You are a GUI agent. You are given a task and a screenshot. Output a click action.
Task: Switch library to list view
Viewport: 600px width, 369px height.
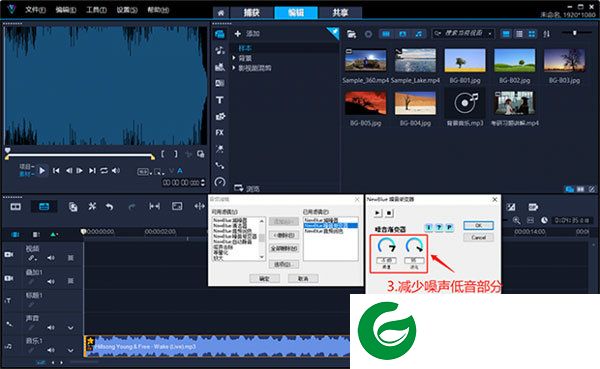point(519,34)
